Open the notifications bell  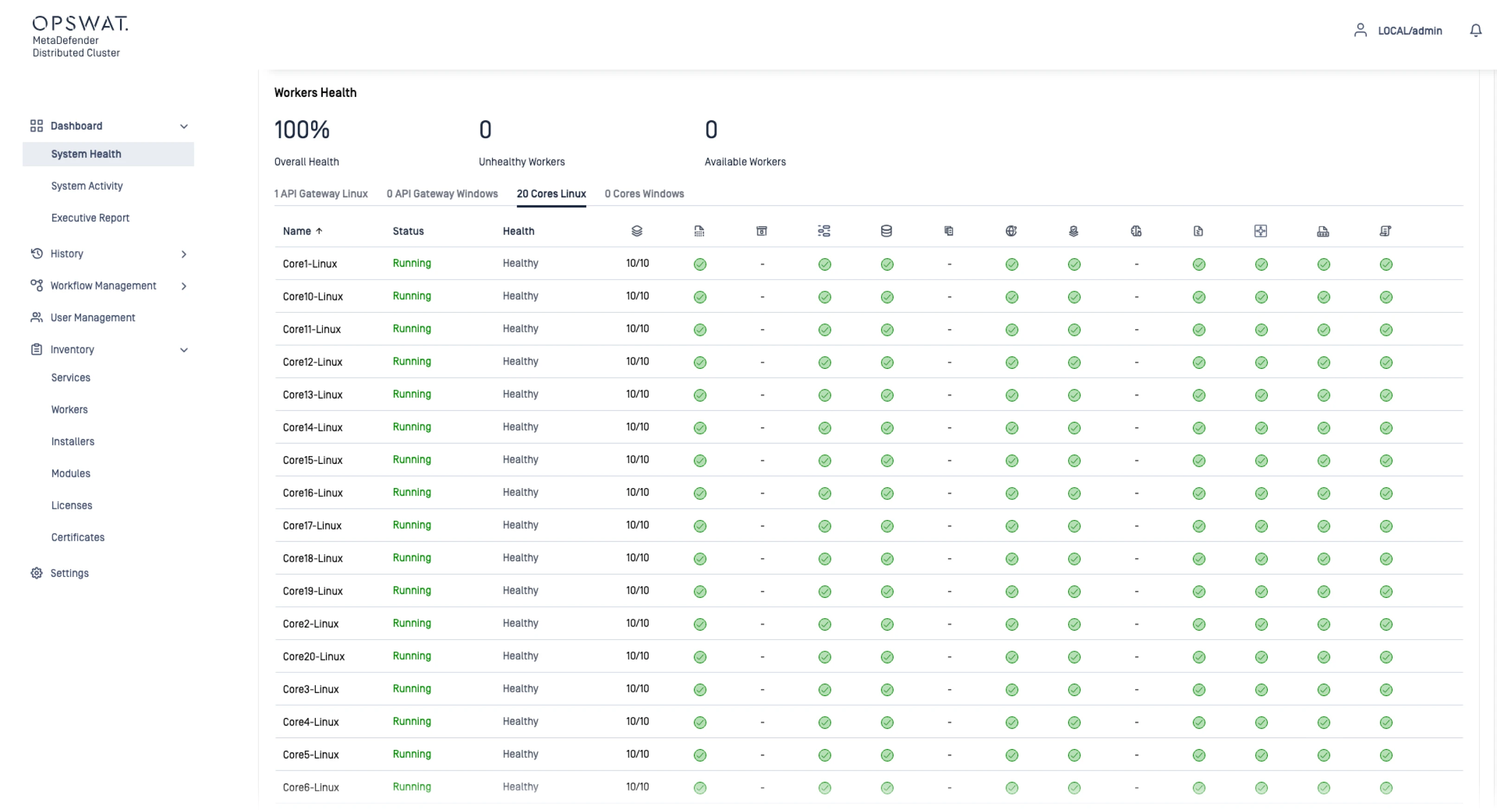[x=1476, y=30]
